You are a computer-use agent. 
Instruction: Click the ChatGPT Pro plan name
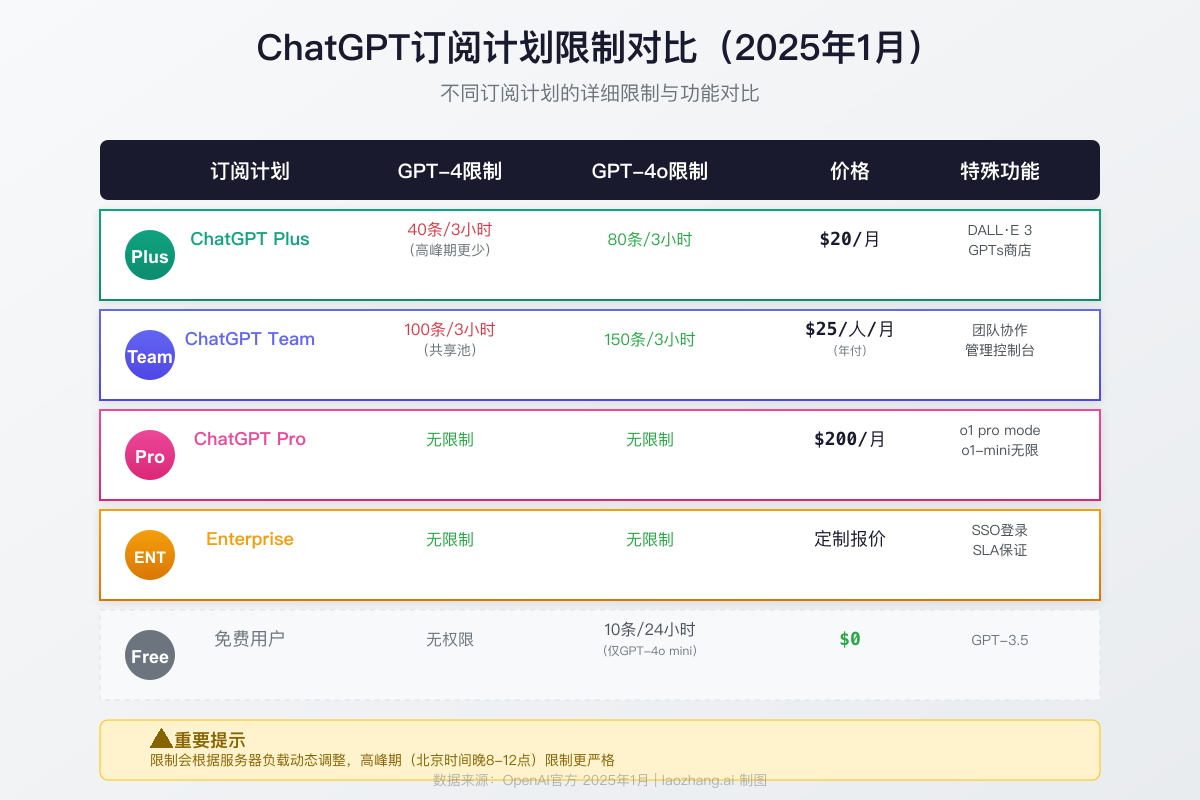point(250,439)
